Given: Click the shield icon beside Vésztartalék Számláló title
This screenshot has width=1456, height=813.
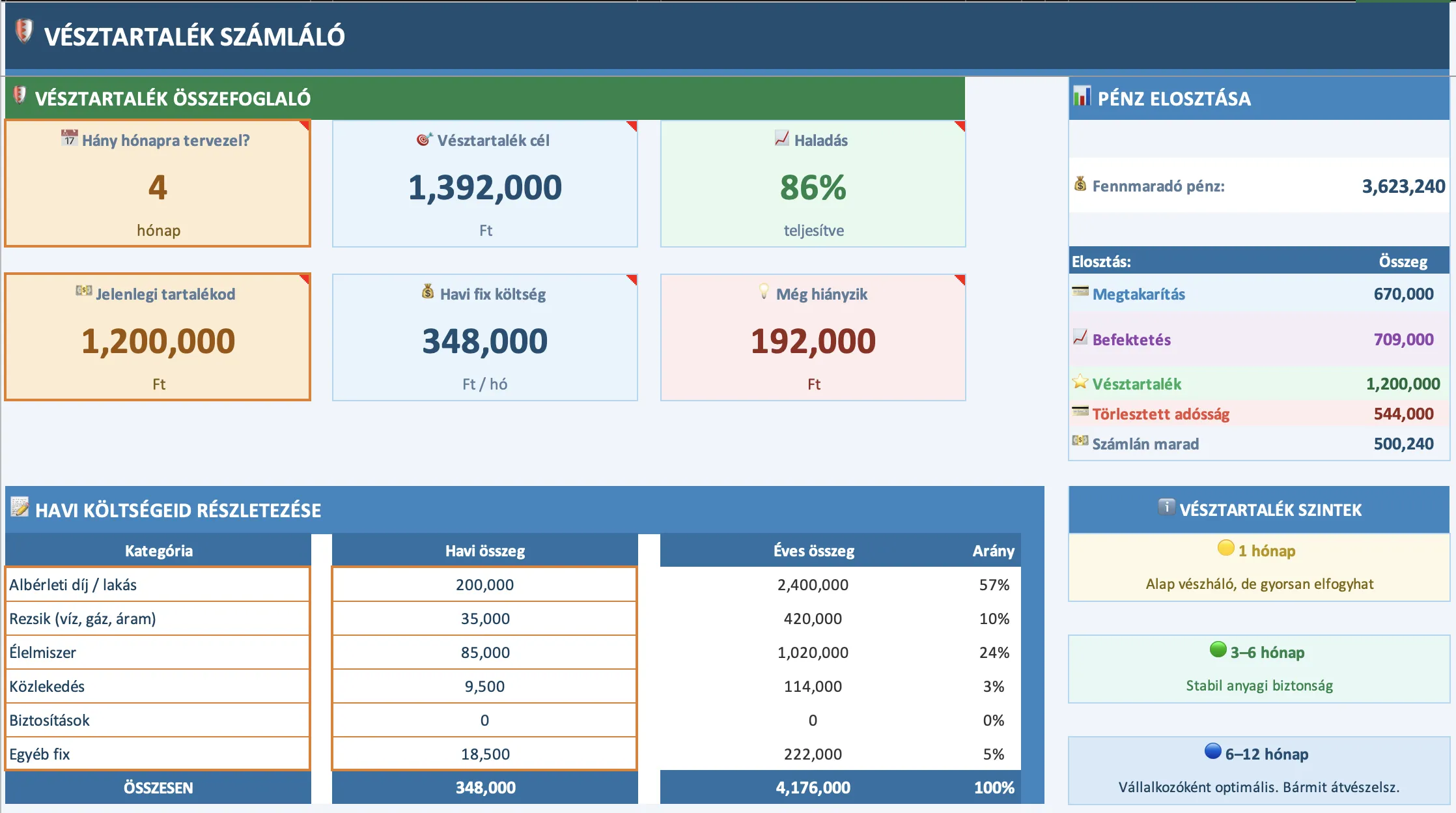Looking at the screenshot, I should pos(23,31).
